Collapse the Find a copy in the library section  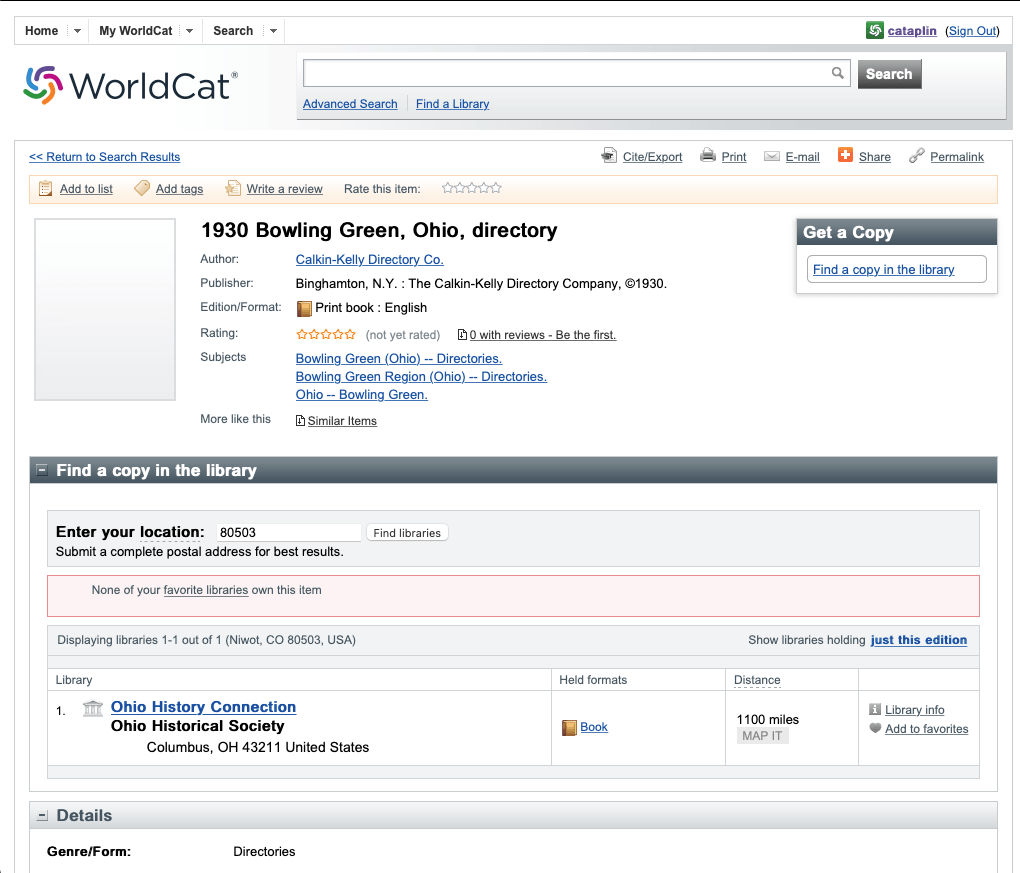pyautogui.click(x=42, y=470)
